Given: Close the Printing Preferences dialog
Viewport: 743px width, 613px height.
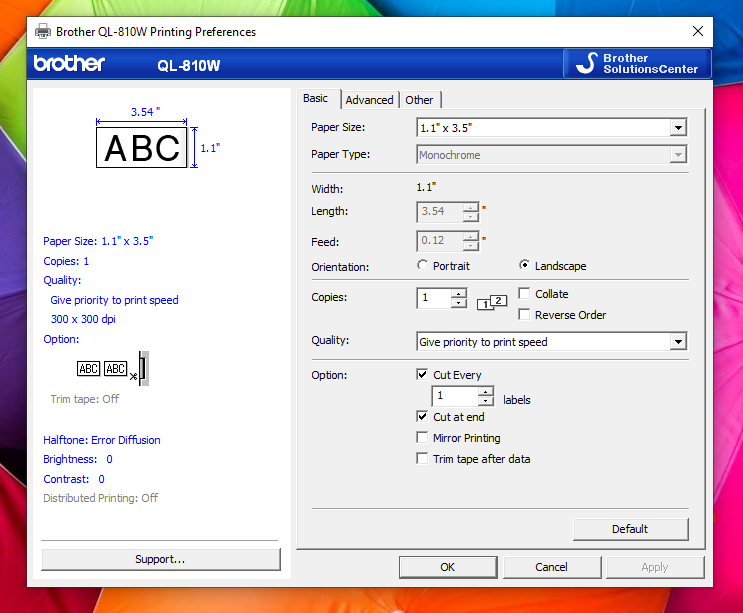Looking at the screenshot, I should click(x=698, y=31).
